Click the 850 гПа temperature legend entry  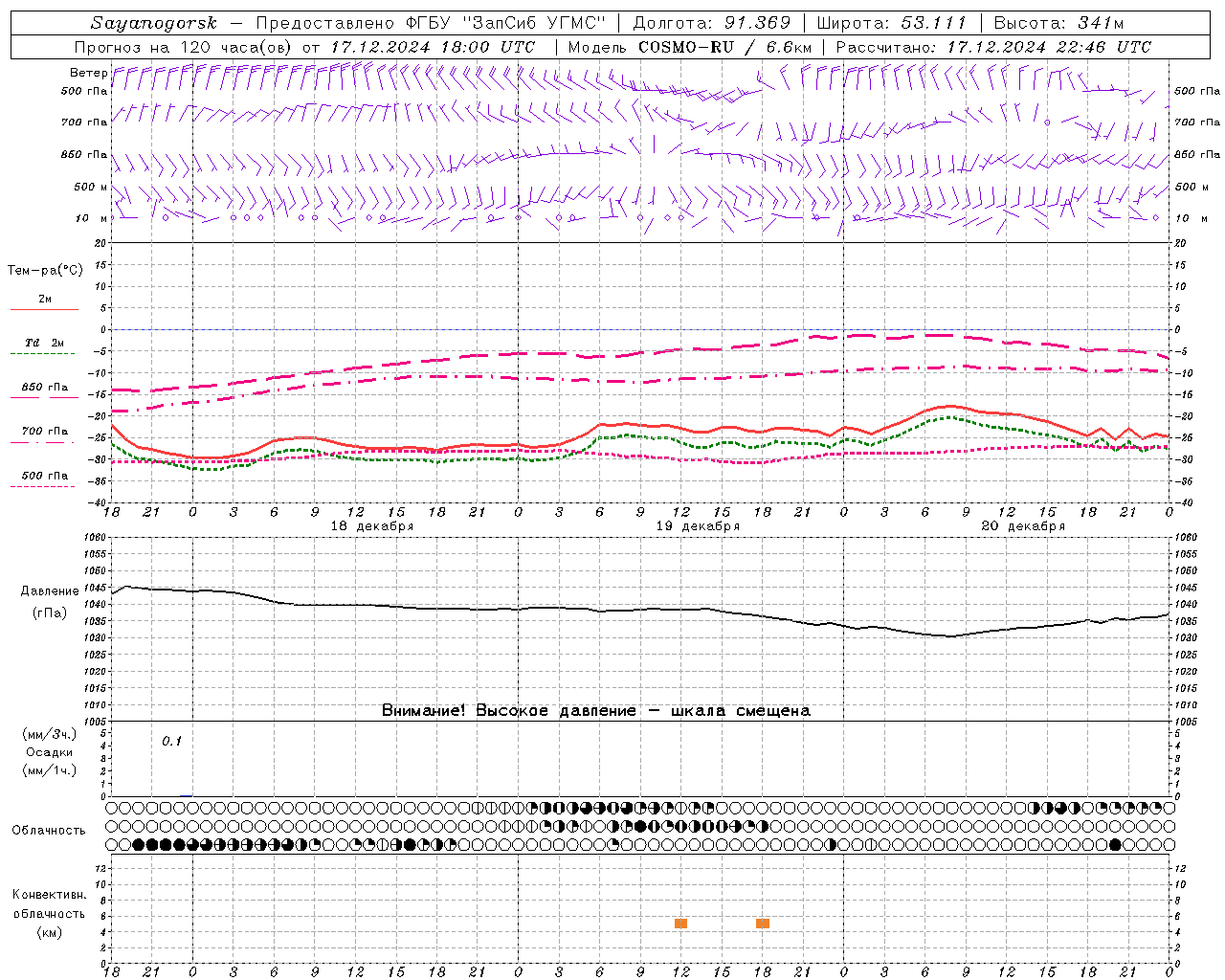(x=45, y=391)
